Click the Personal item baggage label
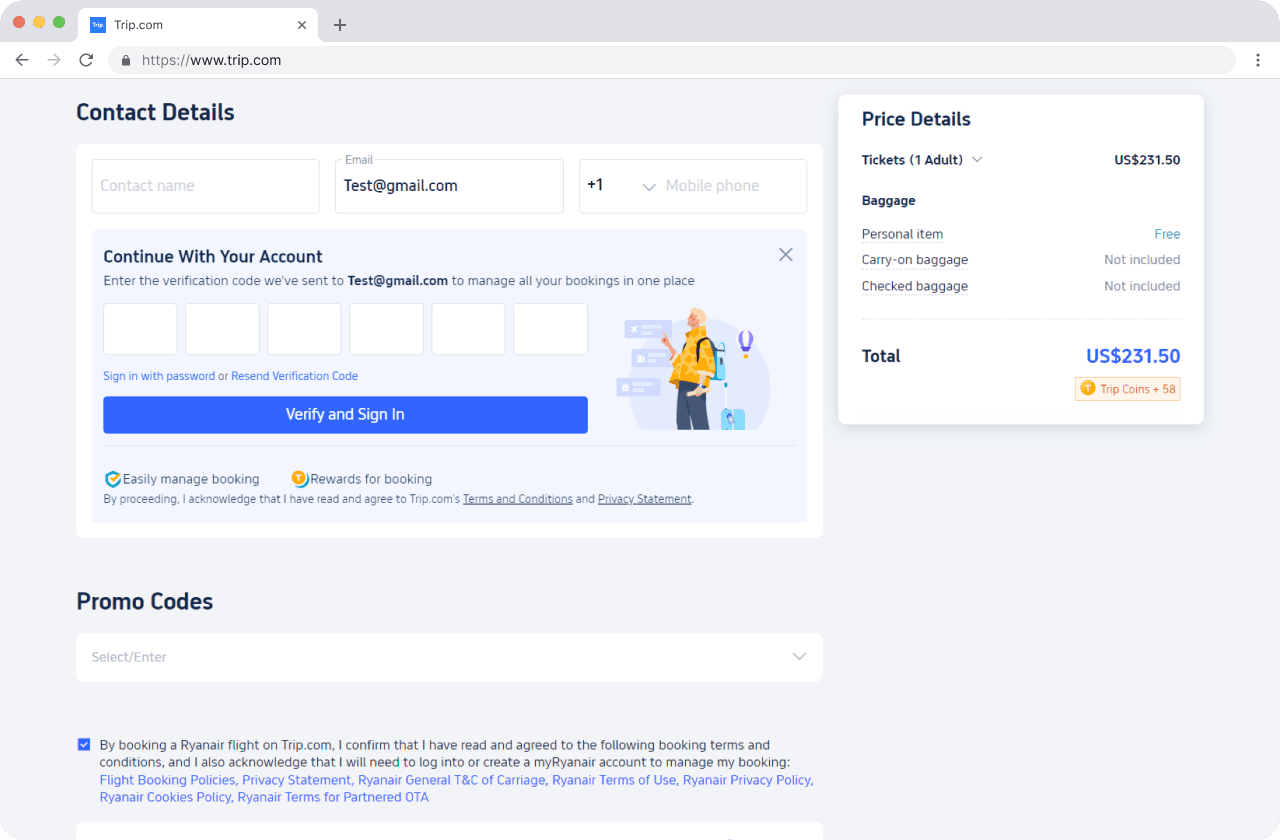This screenshot has height=840, width=1280. tap(902, 234)
